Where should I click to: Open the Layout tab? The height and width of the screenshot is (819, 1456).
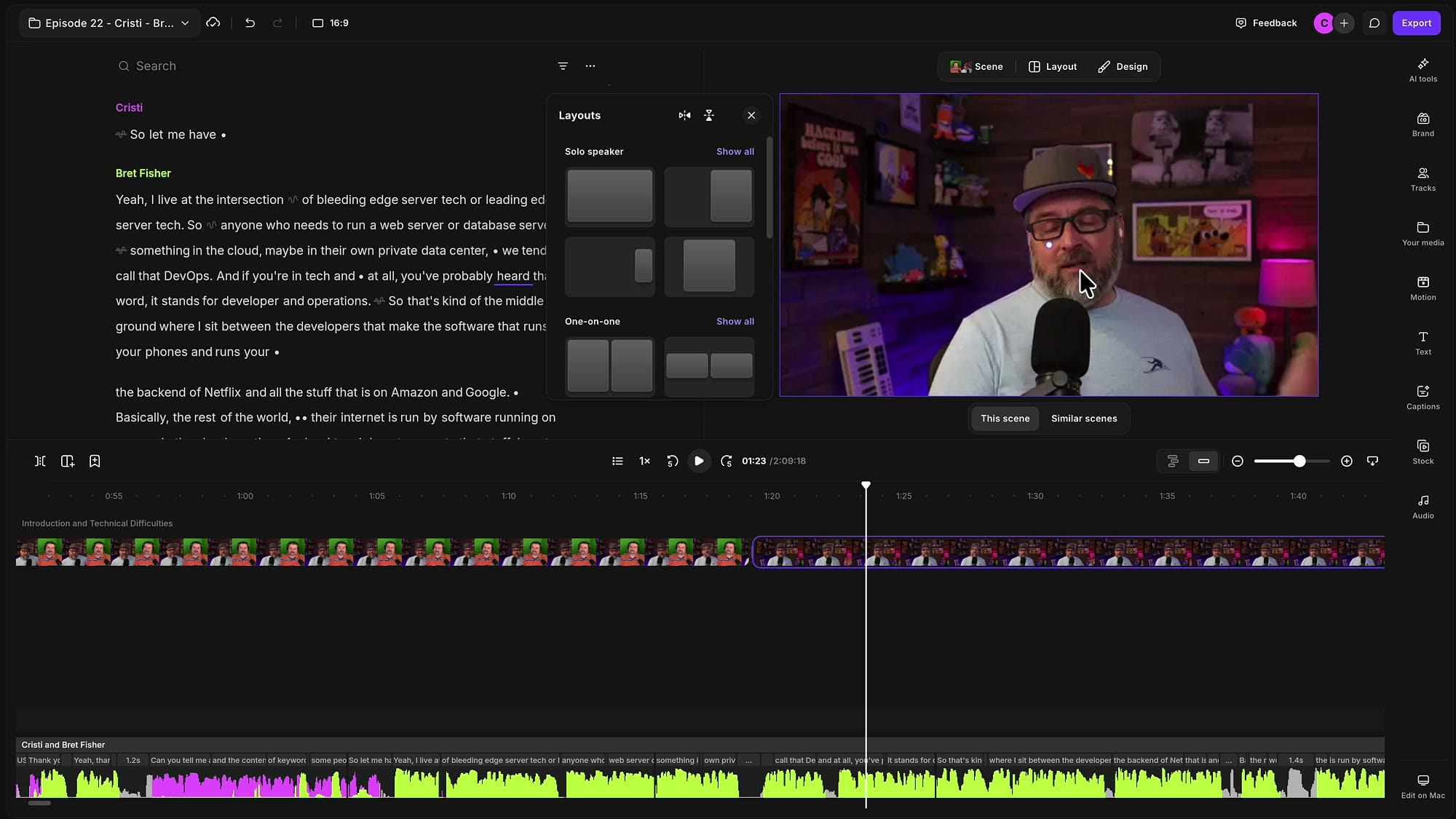coord(1052,66)
